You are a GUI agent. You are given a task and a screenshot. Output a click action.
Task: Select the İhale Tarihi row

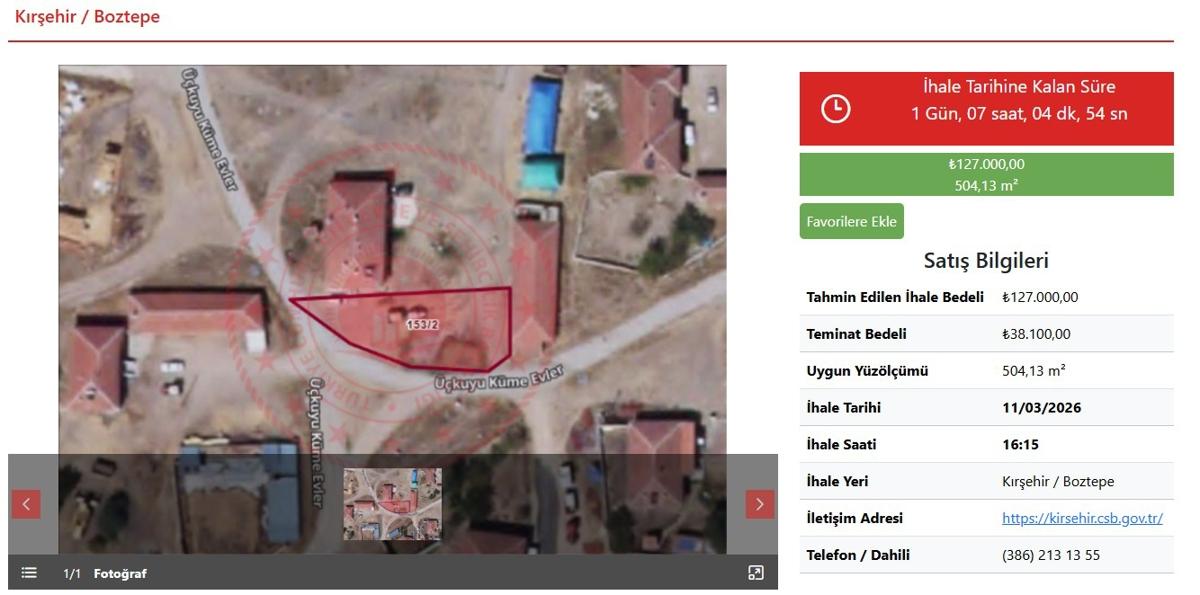coord(987,407)
